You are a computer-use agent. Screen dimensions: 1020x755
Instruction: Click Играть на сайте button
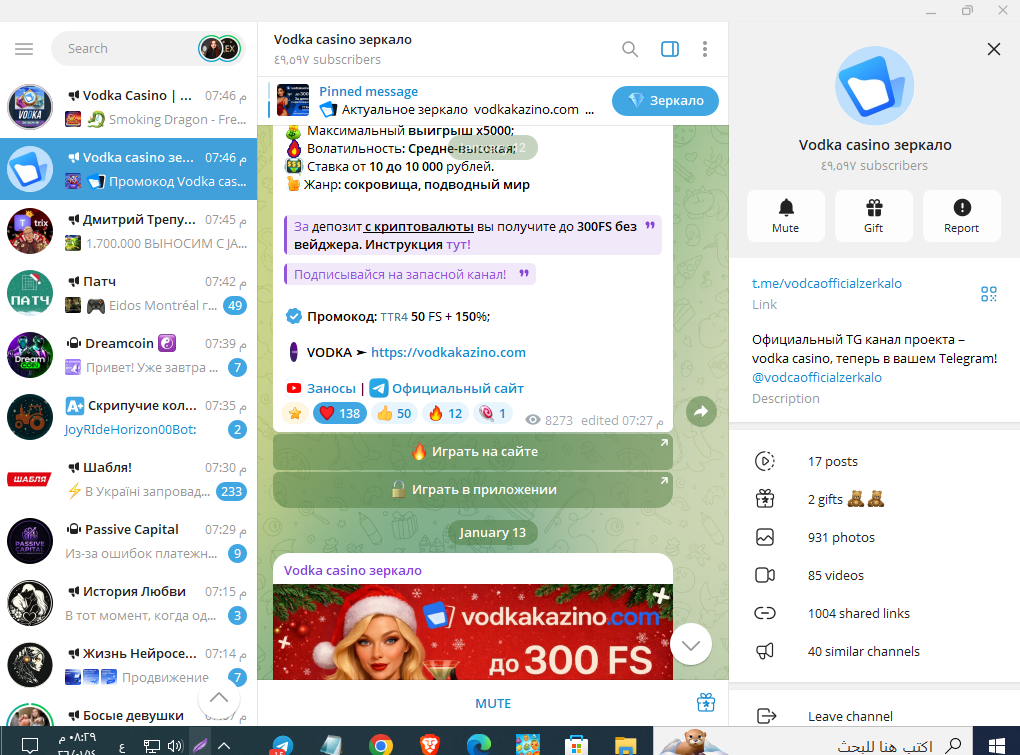(x=473, y=451)
